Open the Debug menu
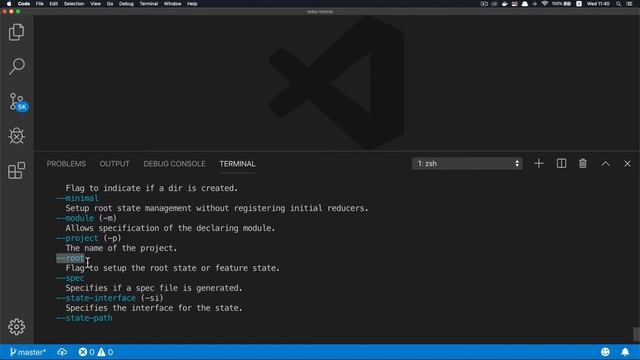This screenshot has width=640, height=360. tap(126, 4)
